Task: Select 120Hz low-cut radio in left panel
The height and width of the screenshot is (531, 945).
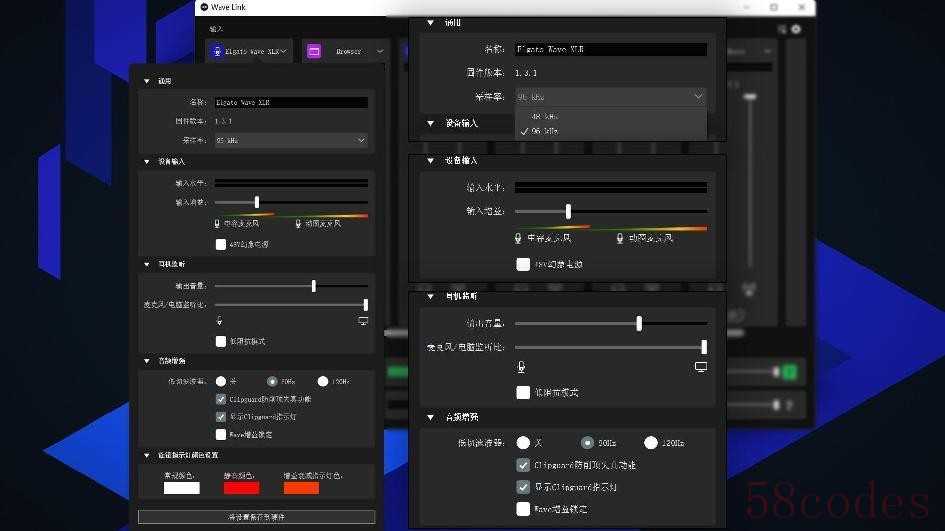Action: 323,382
